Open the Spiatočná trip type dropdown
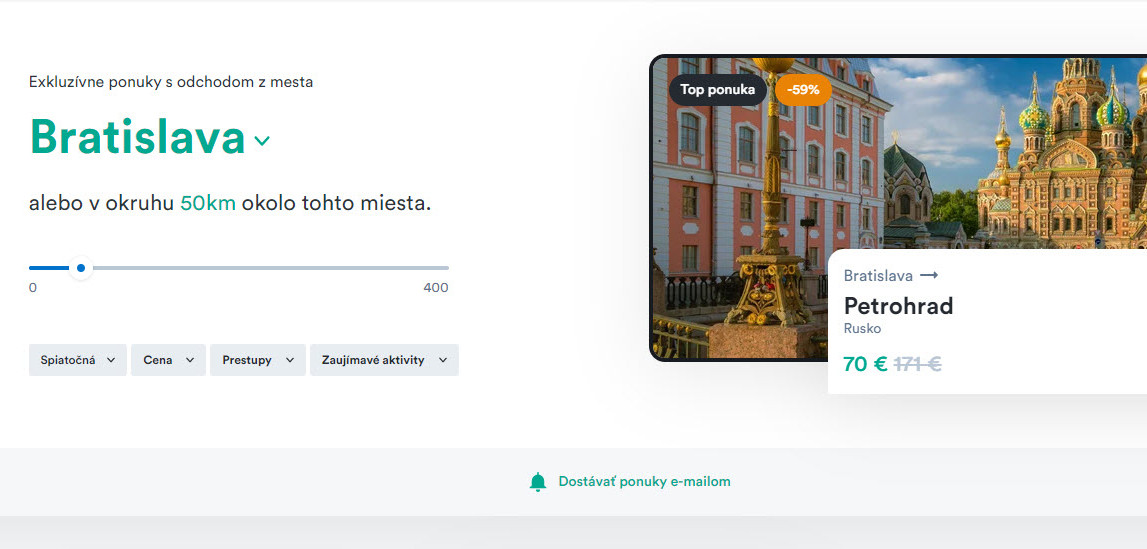 (78, 360)
